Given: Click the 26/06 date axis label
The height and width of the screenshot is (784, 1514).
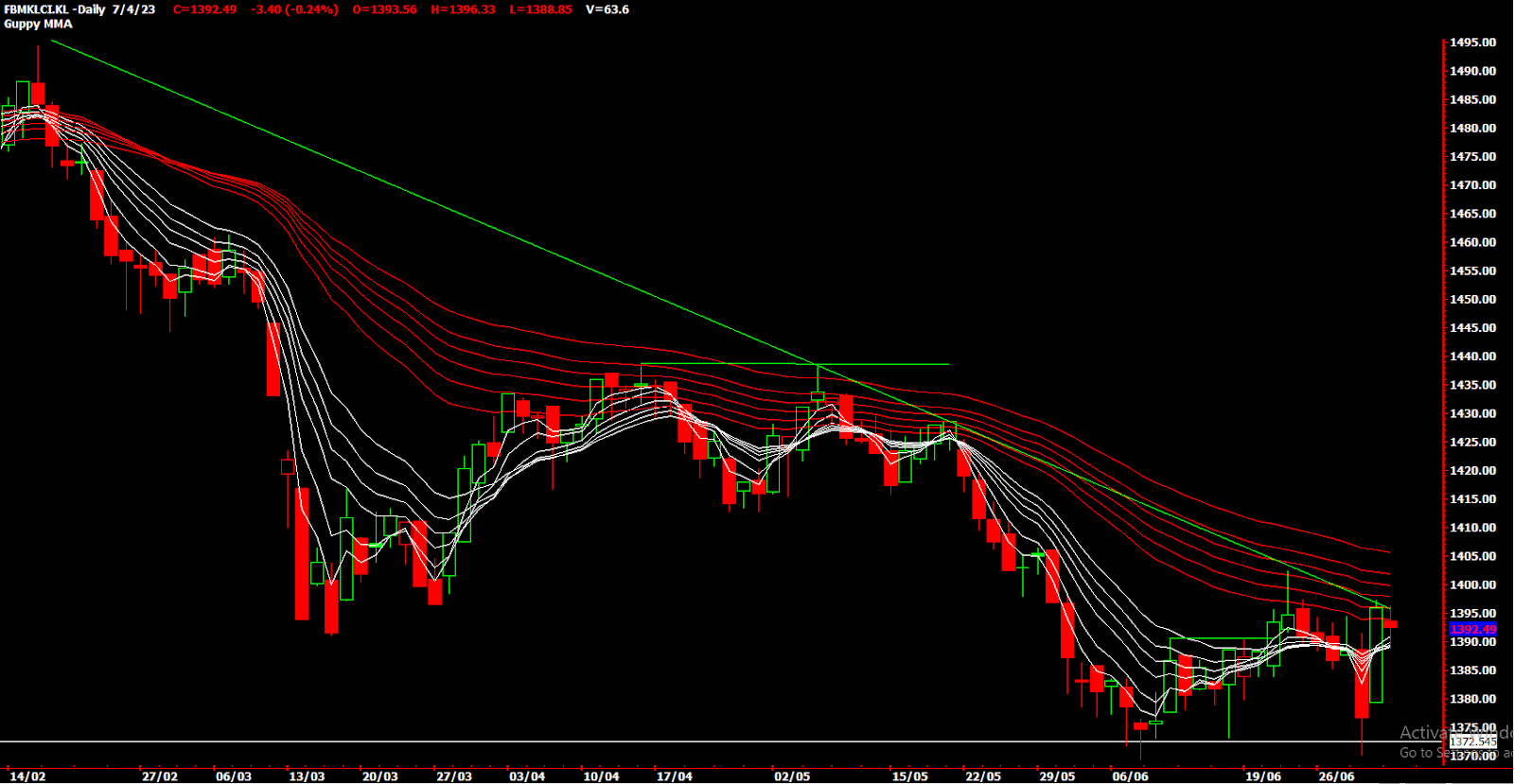Looking at the screenshot, I should coord(1337,776).
